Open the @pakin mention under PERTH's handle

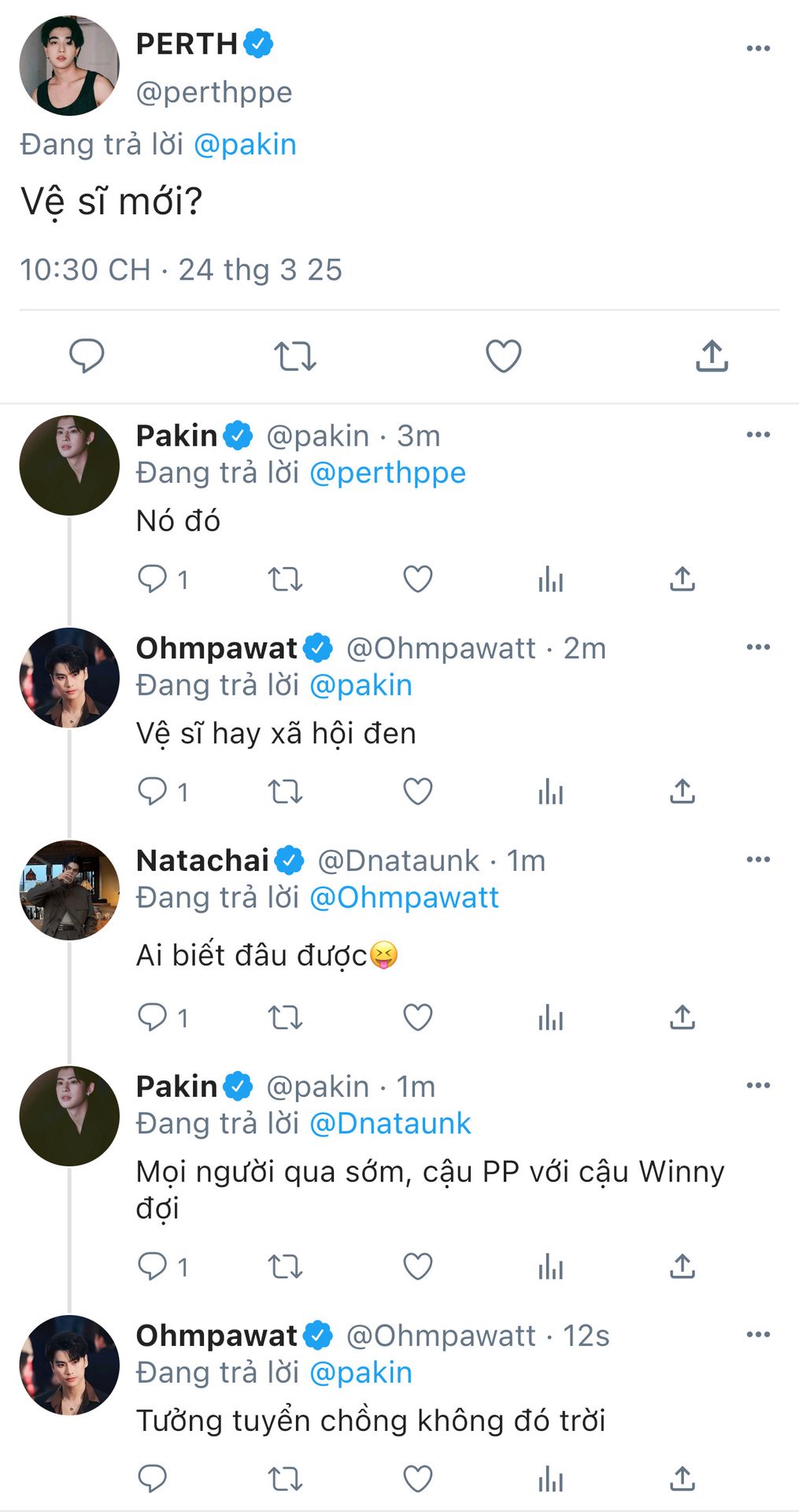[245, 145]
